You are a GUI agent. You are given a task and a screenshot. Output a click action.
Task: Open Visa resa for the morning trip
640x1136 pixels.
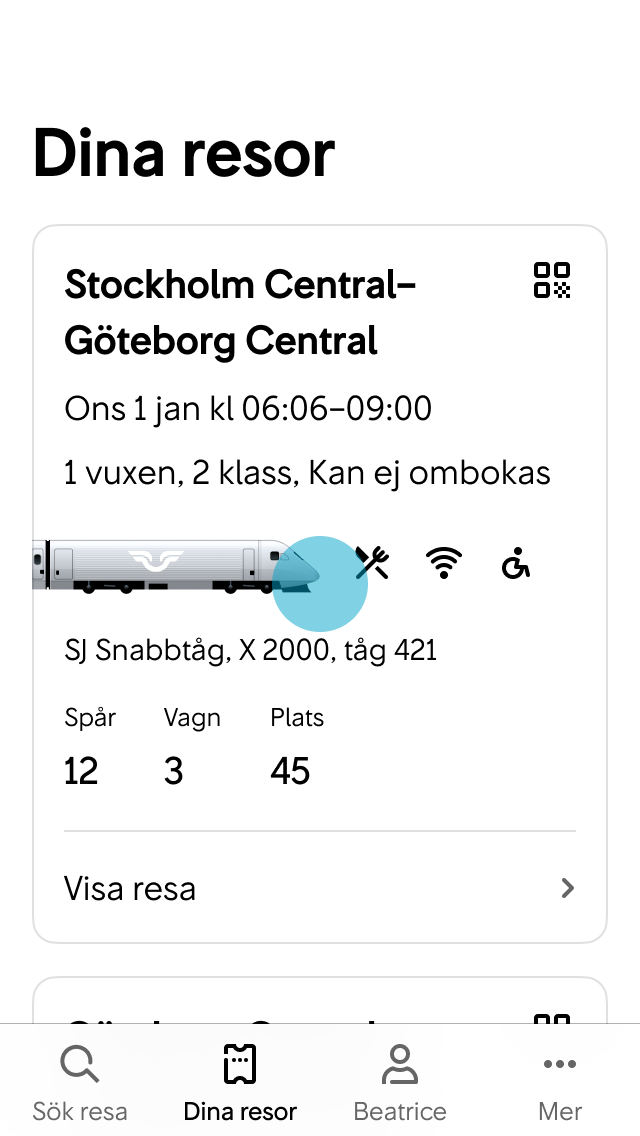[x=129, y=888]
